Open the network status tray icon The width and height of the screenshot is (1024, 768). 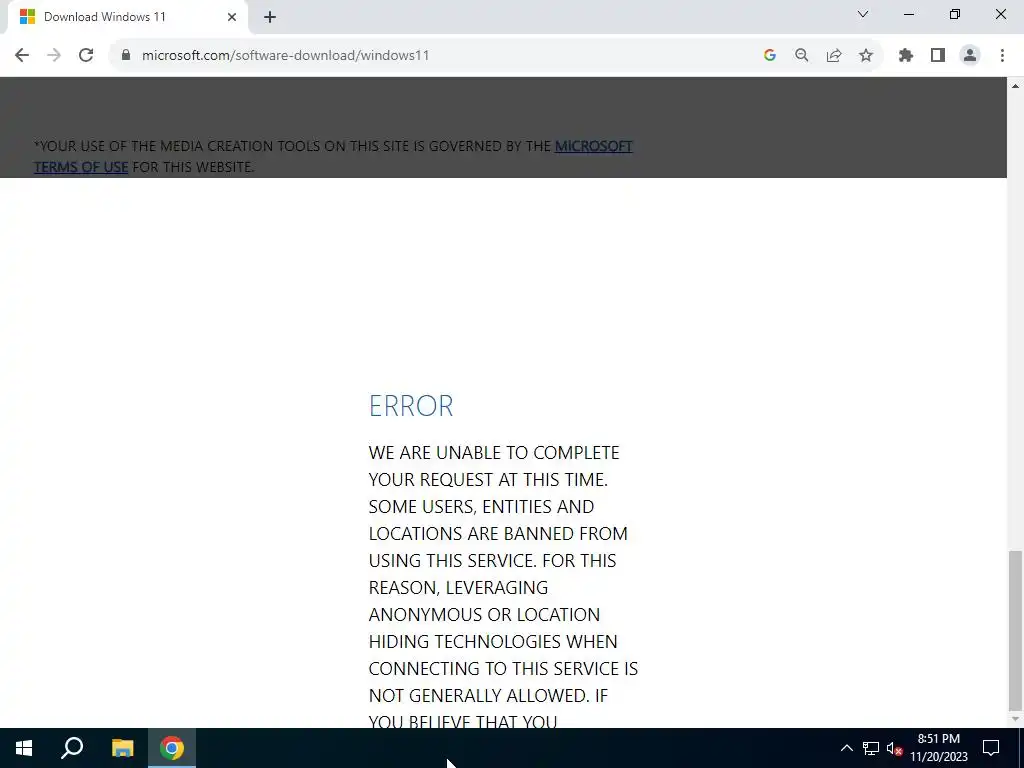click(871, 748)
